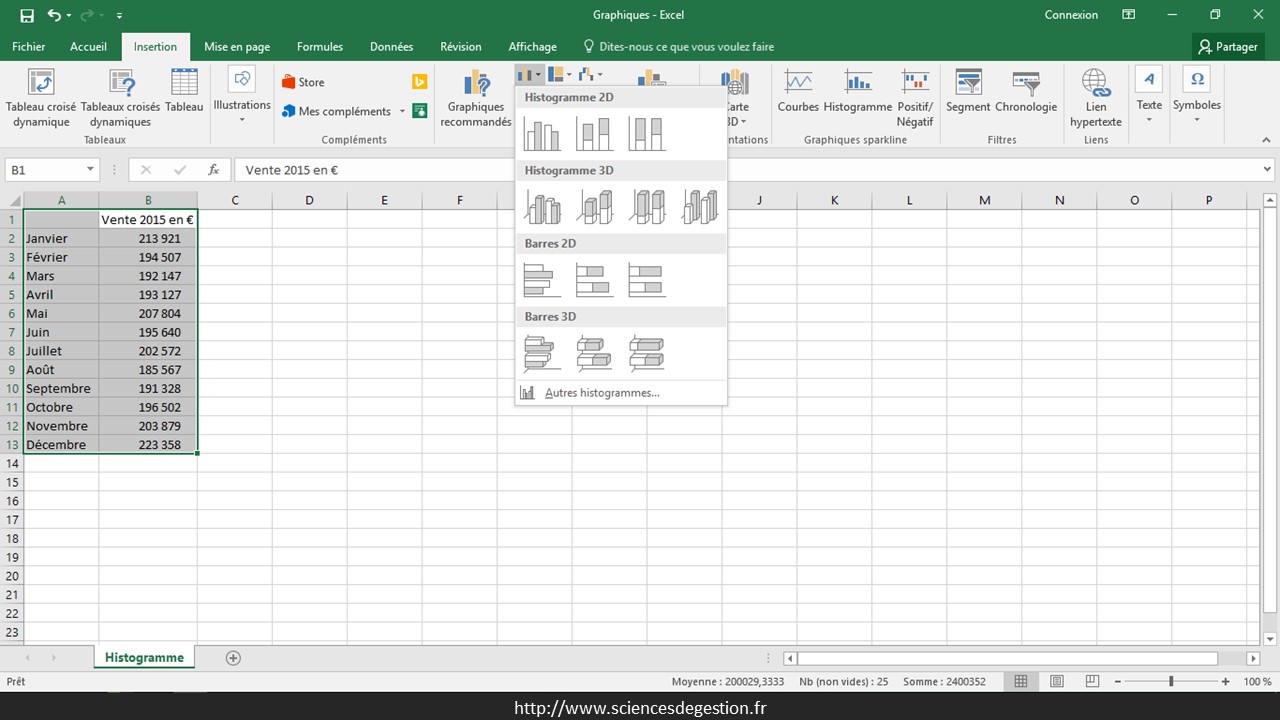Screen dimensions: 1280x720
Task: Select the 2D clustered bar chart
Action: 542,280
